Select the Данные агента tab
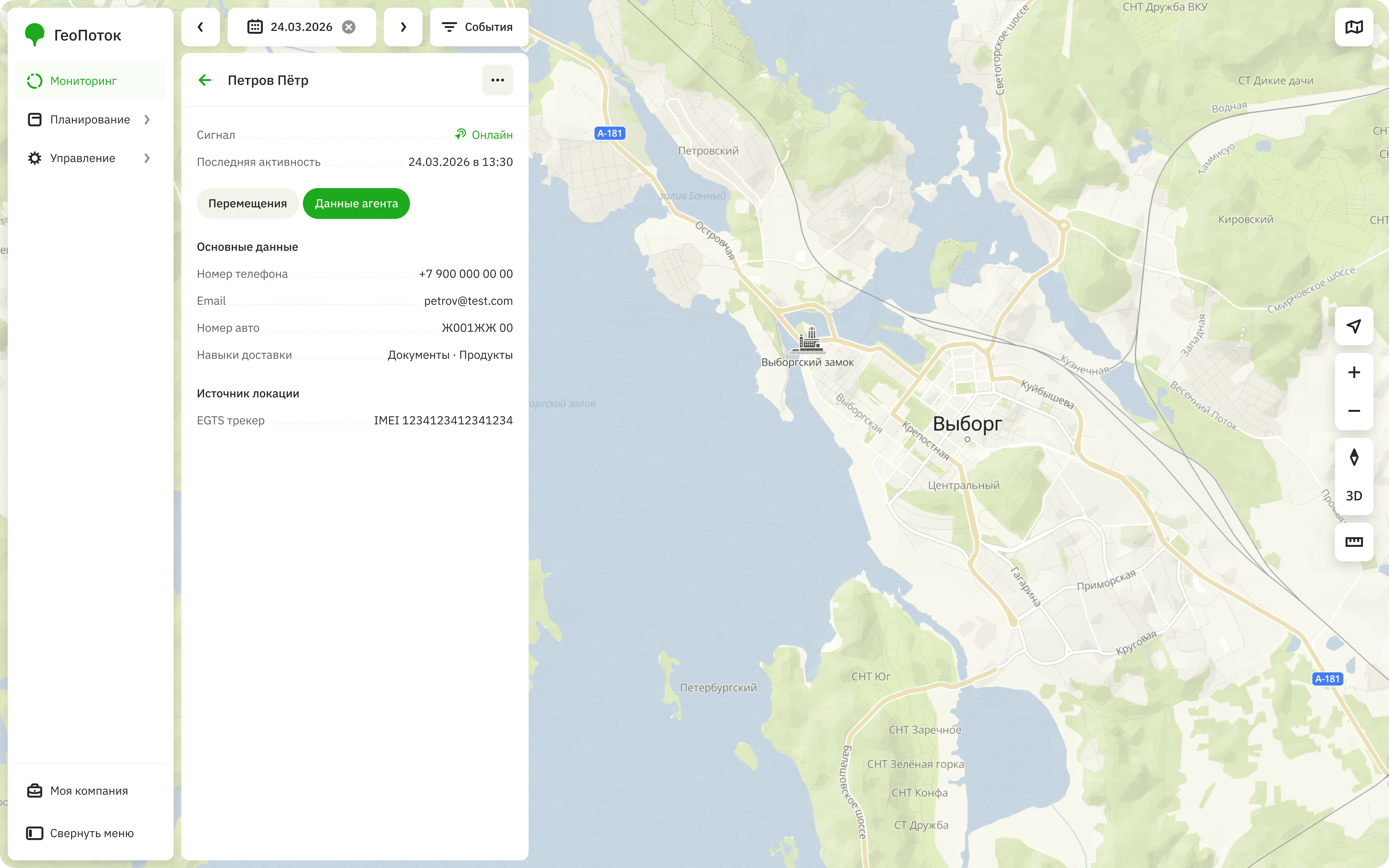This screenshot has height=868, width=1389. (356, 203)
